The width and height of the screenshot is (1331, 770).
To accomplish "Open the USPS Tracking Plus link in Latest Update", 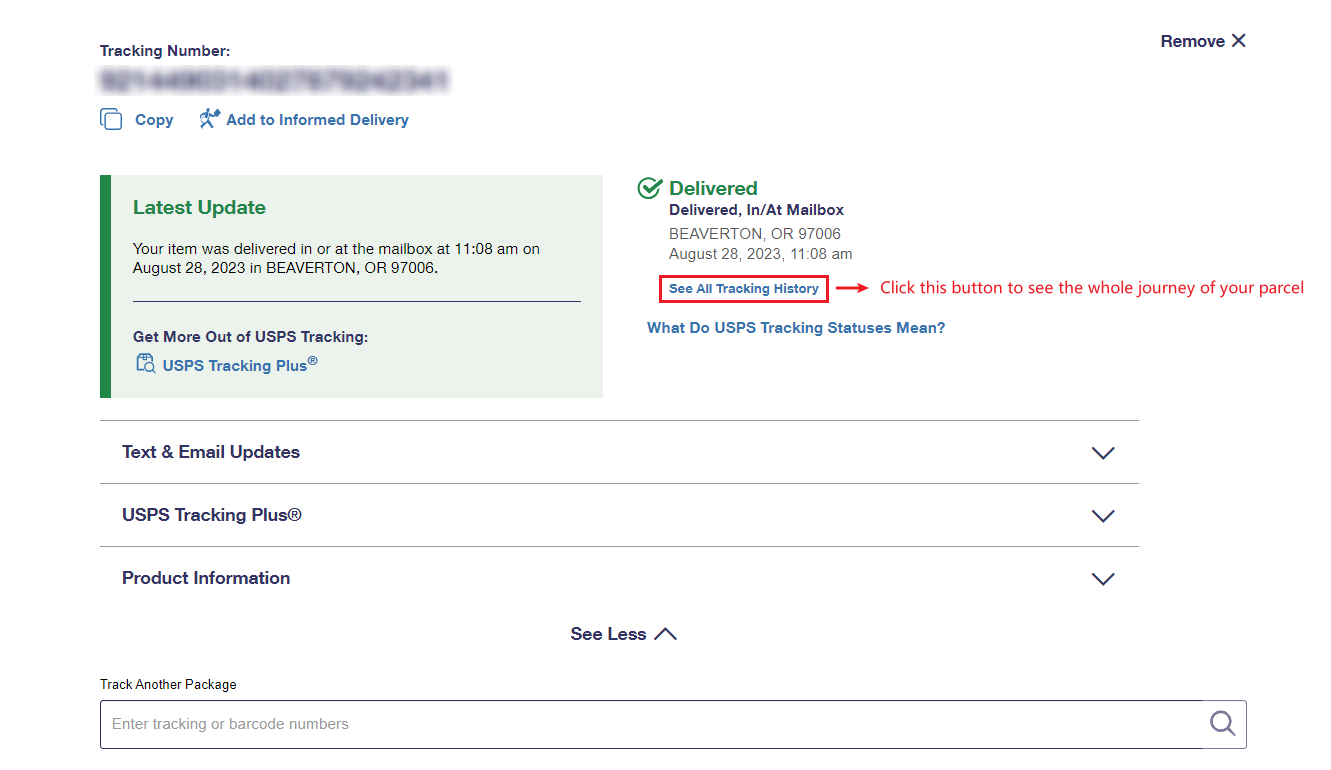I will tap(240, 365).
